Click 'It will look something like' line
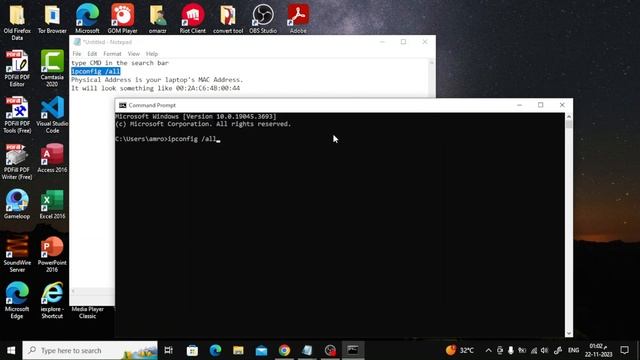The image size is (640, 360). click(x=156, y=88)
